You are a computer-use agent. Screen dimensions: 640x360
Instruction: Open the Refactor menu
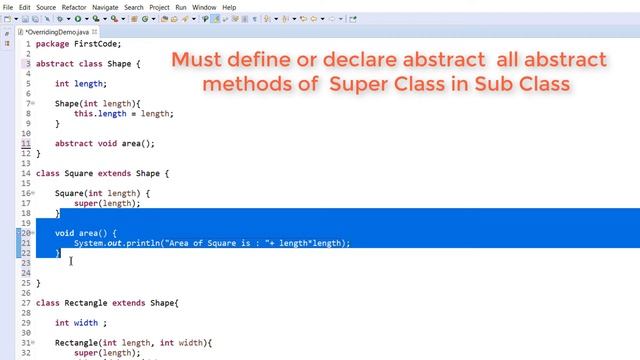pos(74,7)
